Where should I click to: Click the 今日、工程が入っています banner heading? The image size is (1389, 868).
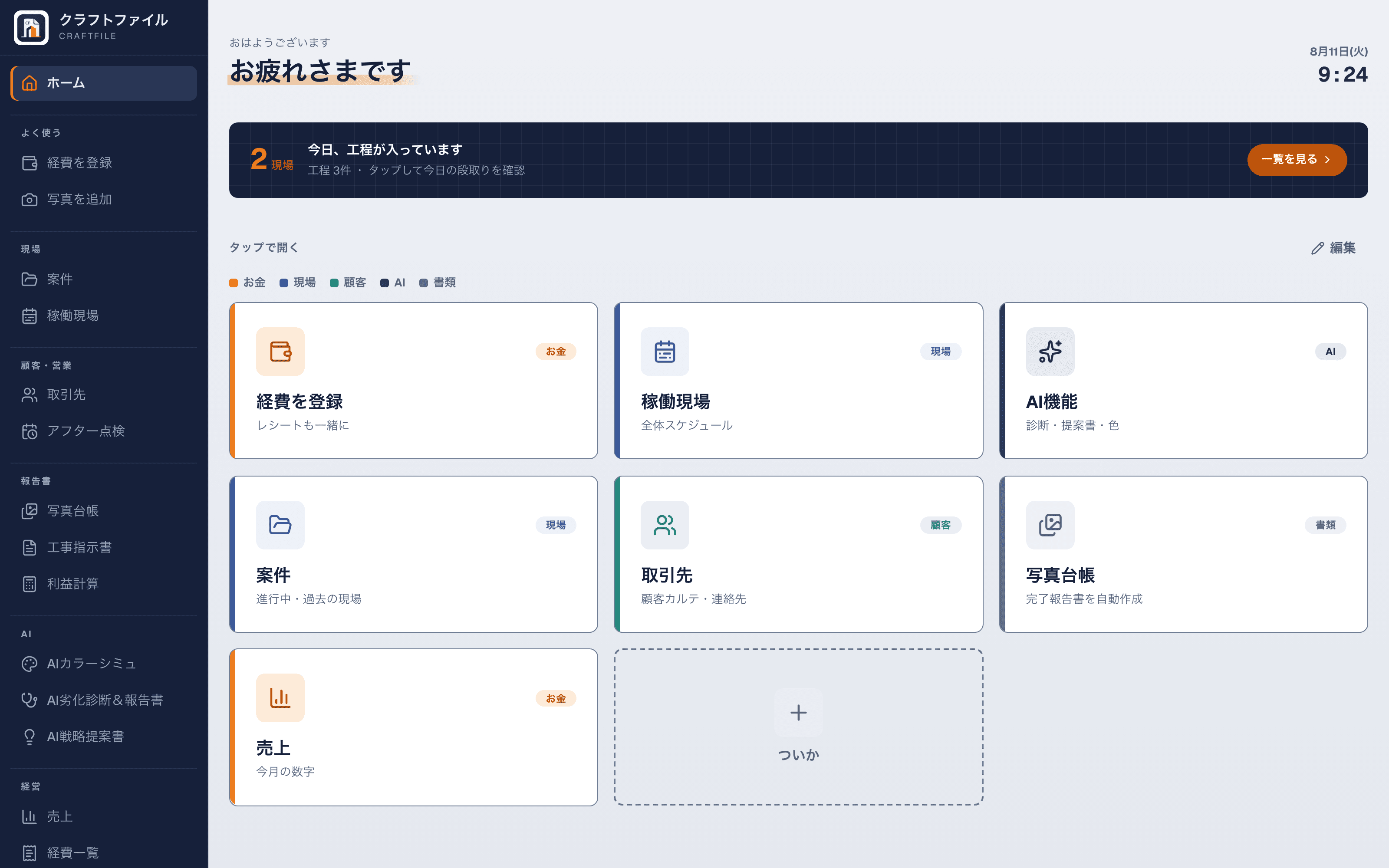(385, 149)
